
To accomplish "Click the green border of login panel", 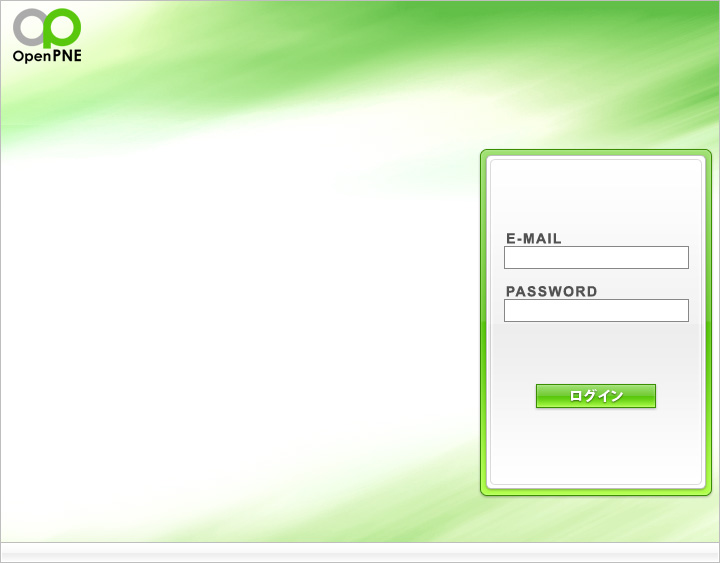I will tap(484, 321).
